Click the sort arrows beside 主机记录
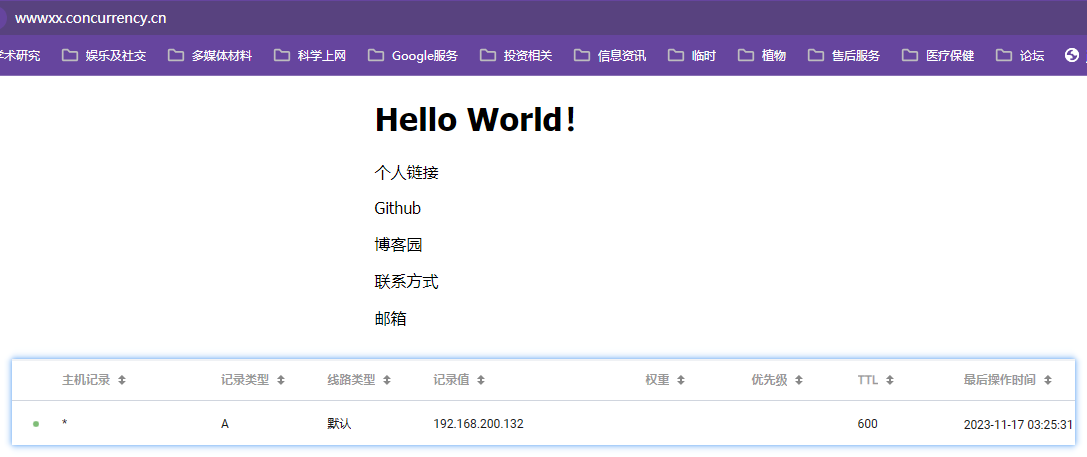Screen dimensions: 1087x457 [122, 380]
